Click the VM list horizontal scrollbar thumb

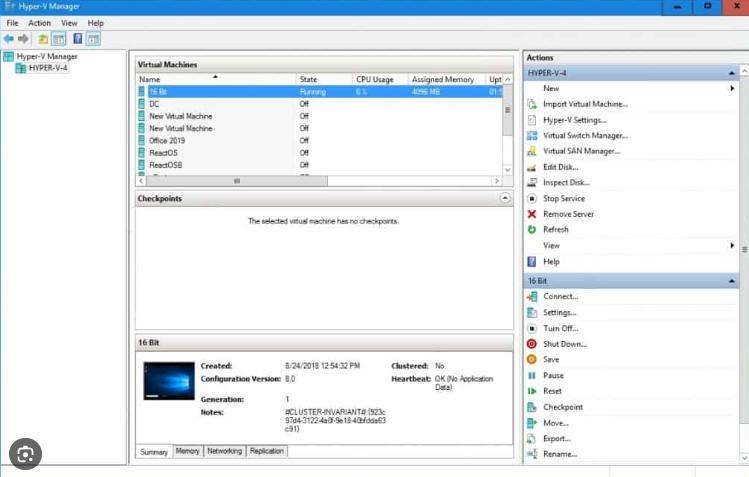pos(237,181)
